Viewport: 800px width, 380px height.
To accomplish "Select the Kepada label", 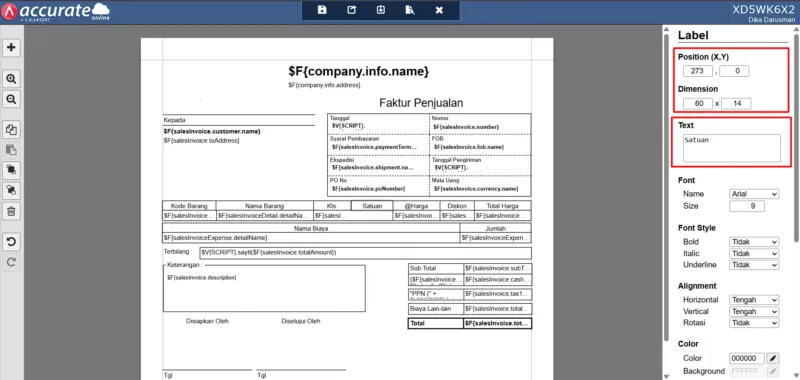I will click(x=175, y=120).
